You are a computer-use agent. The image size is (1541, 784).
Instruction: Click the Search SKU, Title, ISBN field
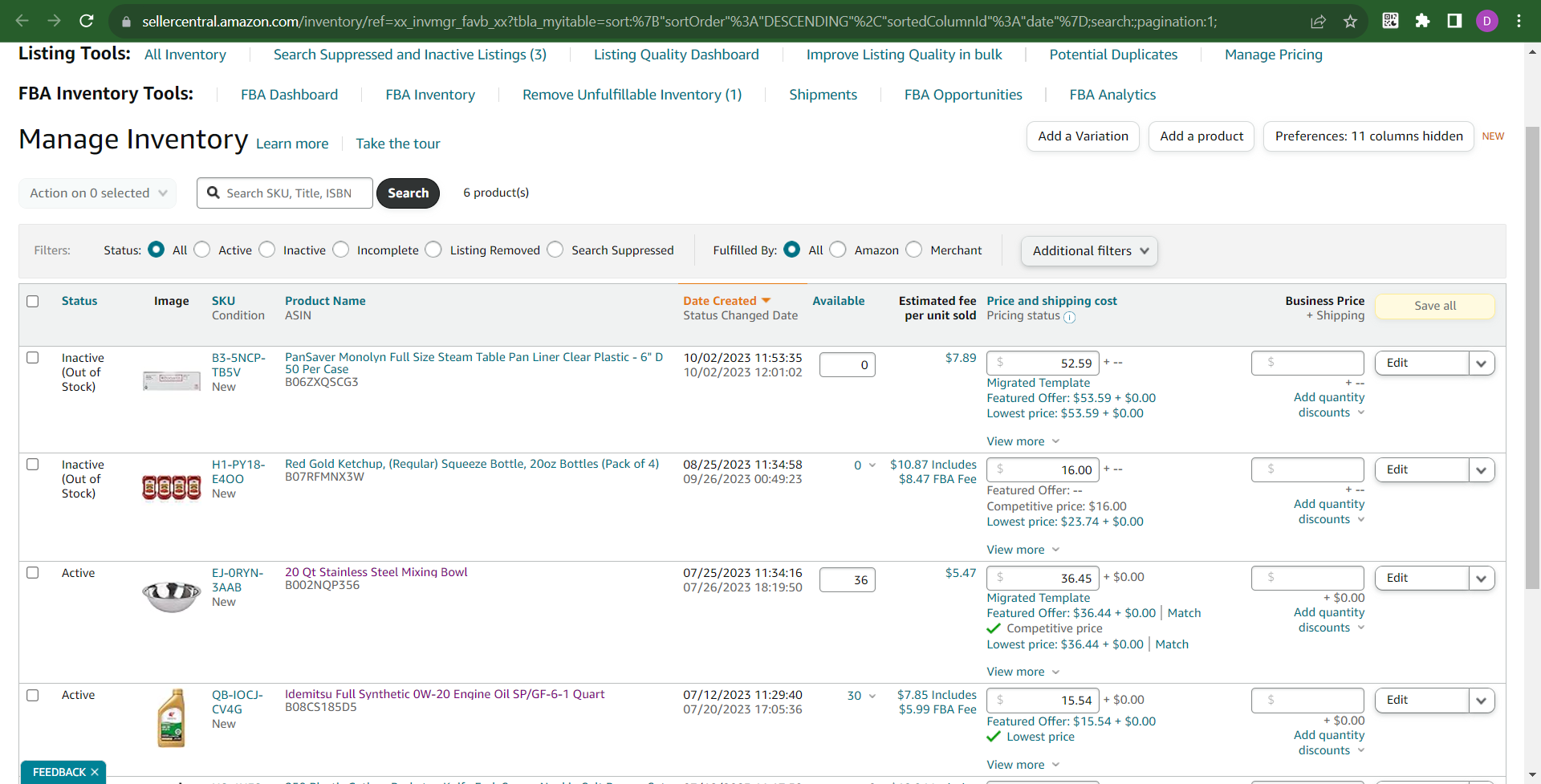pyautogui.click(x=285, y=193)
